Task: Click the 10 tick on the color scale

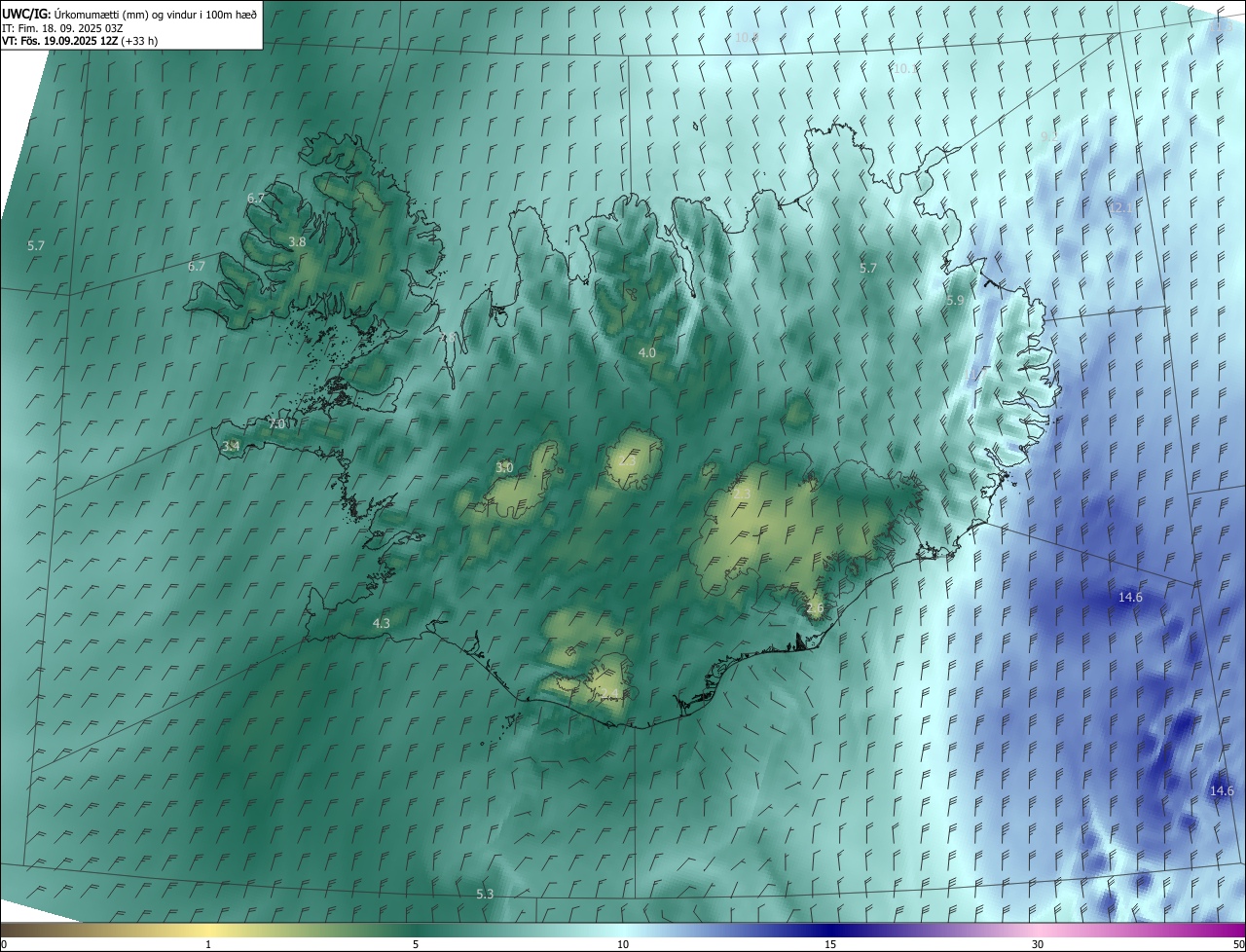Action: [623, 944]
